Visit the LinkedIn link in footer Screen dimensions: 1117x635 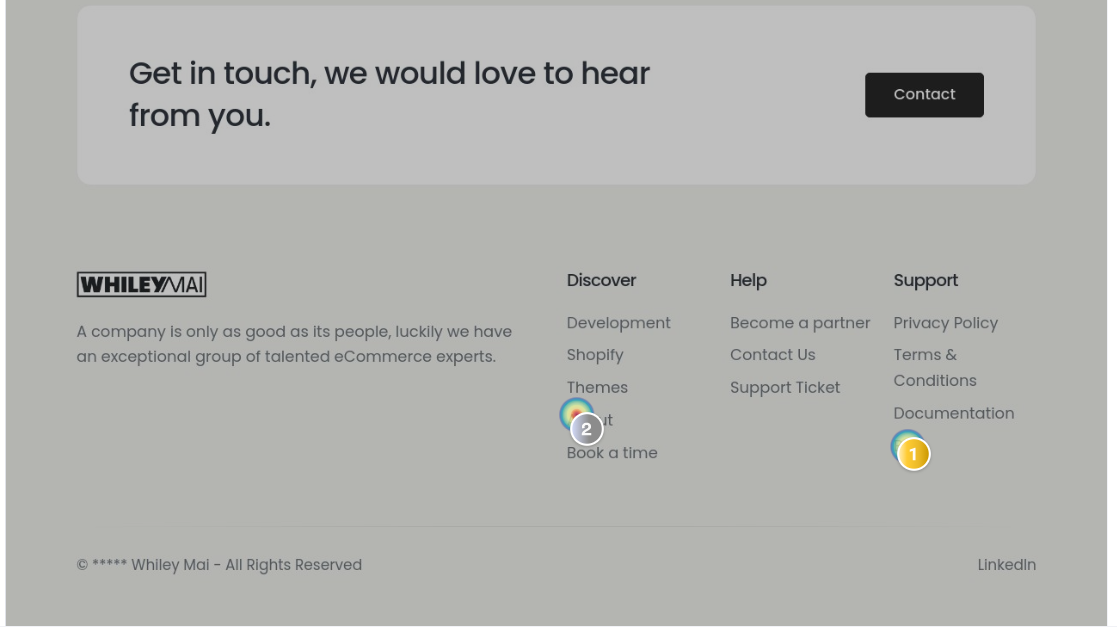point(1007,565)
